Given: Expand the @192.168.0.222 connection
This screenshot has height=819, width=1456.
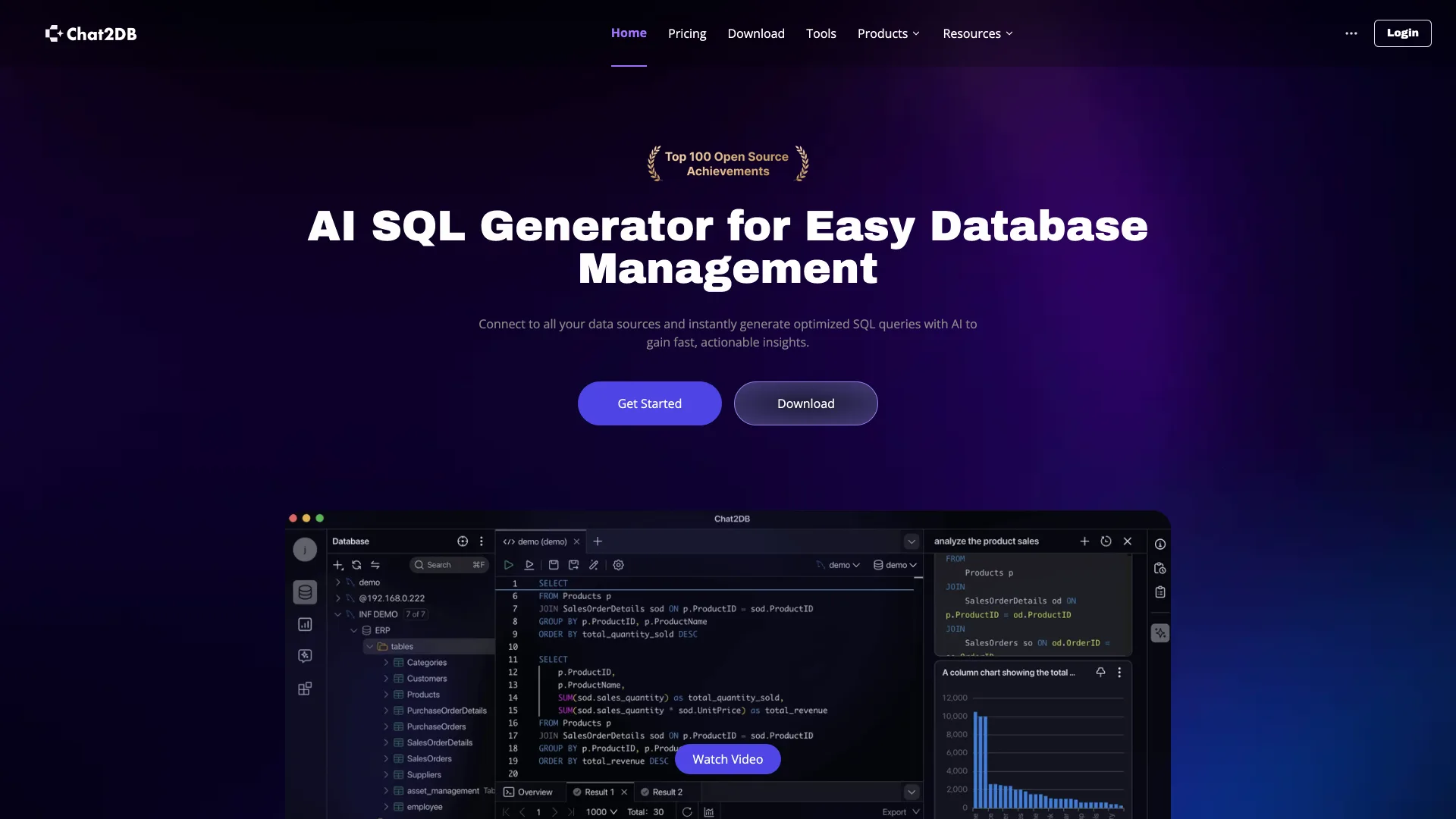Looking at the screenshot, I should pos(338,598).
